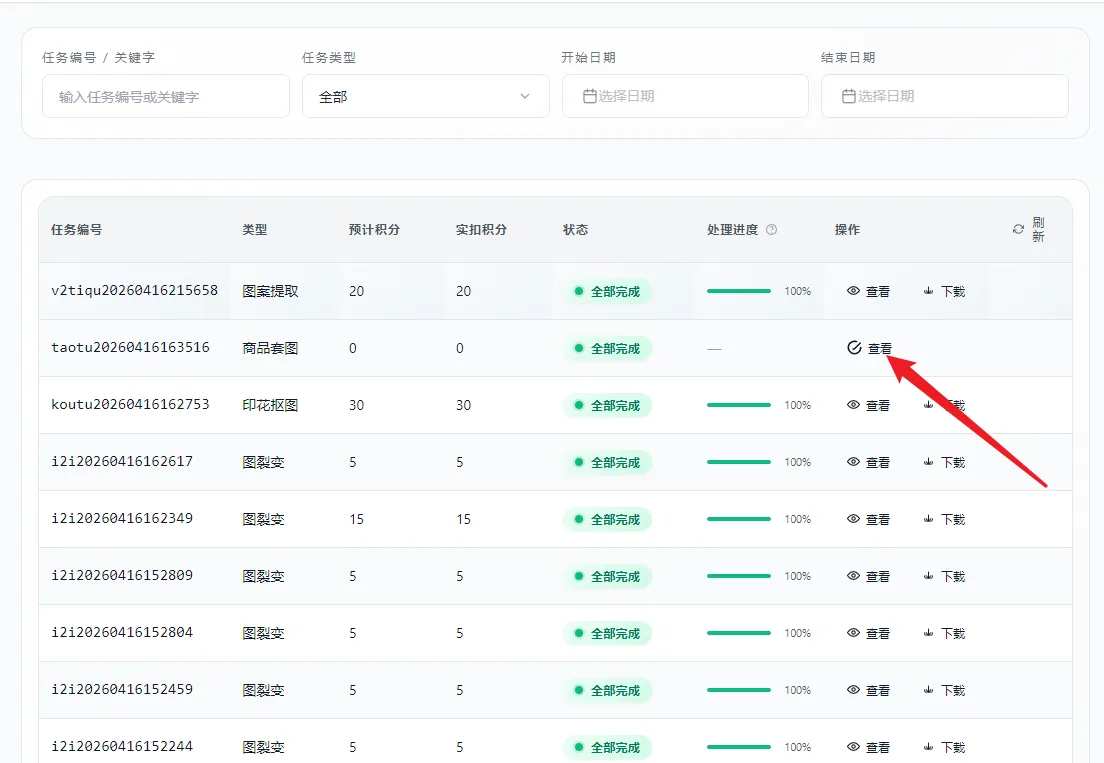Click download icon for i2i20260416152809 row

[928, 577]
